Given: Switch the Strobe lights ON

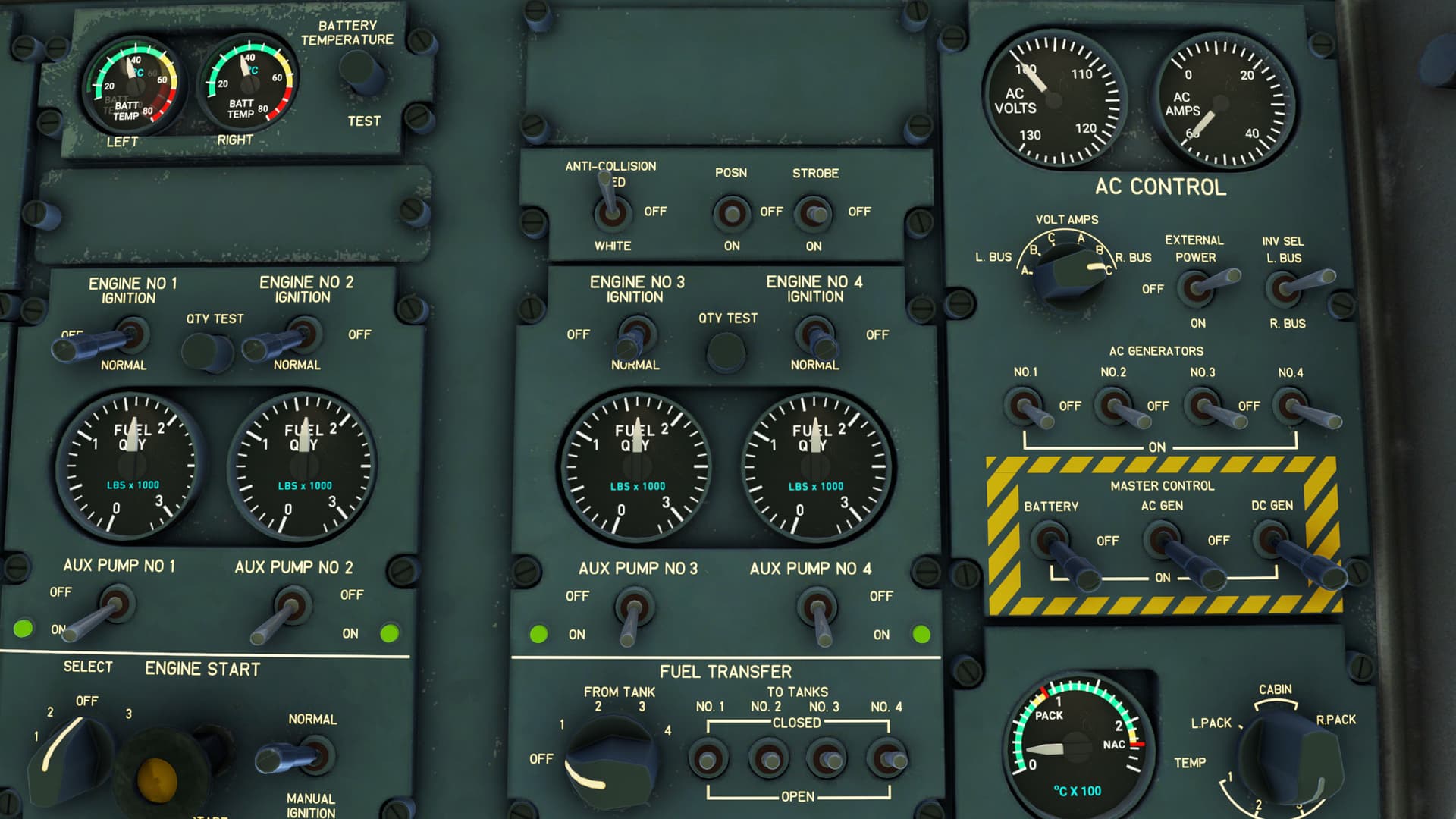Looking at the screenshot, I should tap(814, 213).
